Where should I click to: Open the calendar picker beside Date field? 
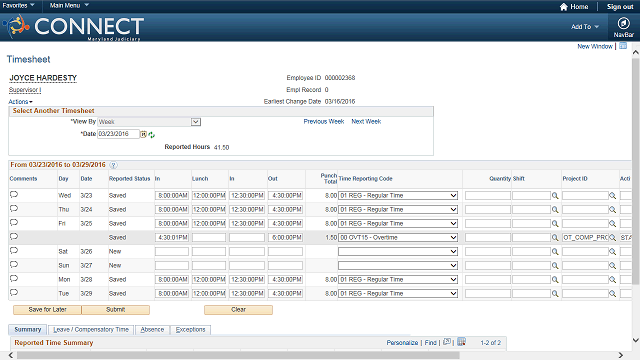(x=144, y=134)
